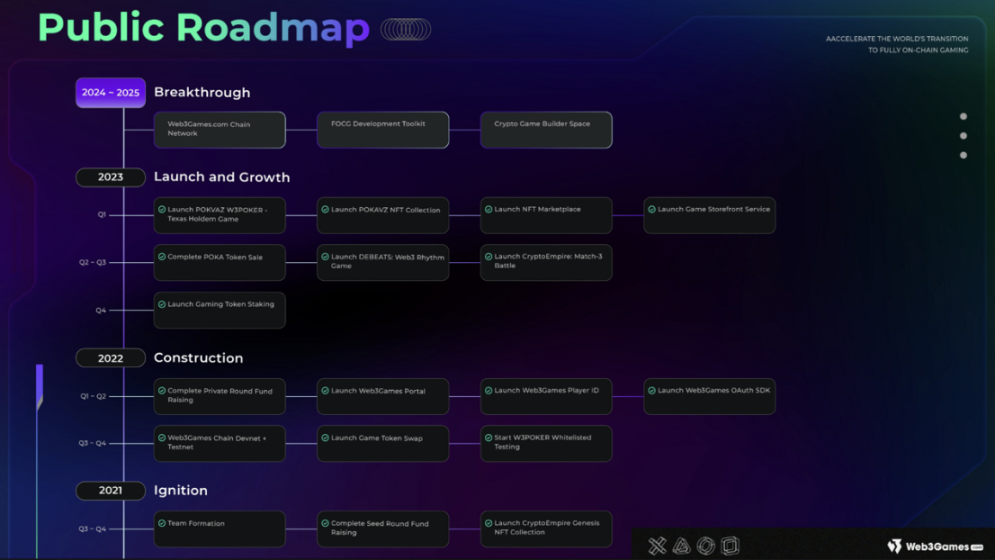Click the check mark on Complete POKA Token Sale

pyautogui.click(x=162, y=257)
